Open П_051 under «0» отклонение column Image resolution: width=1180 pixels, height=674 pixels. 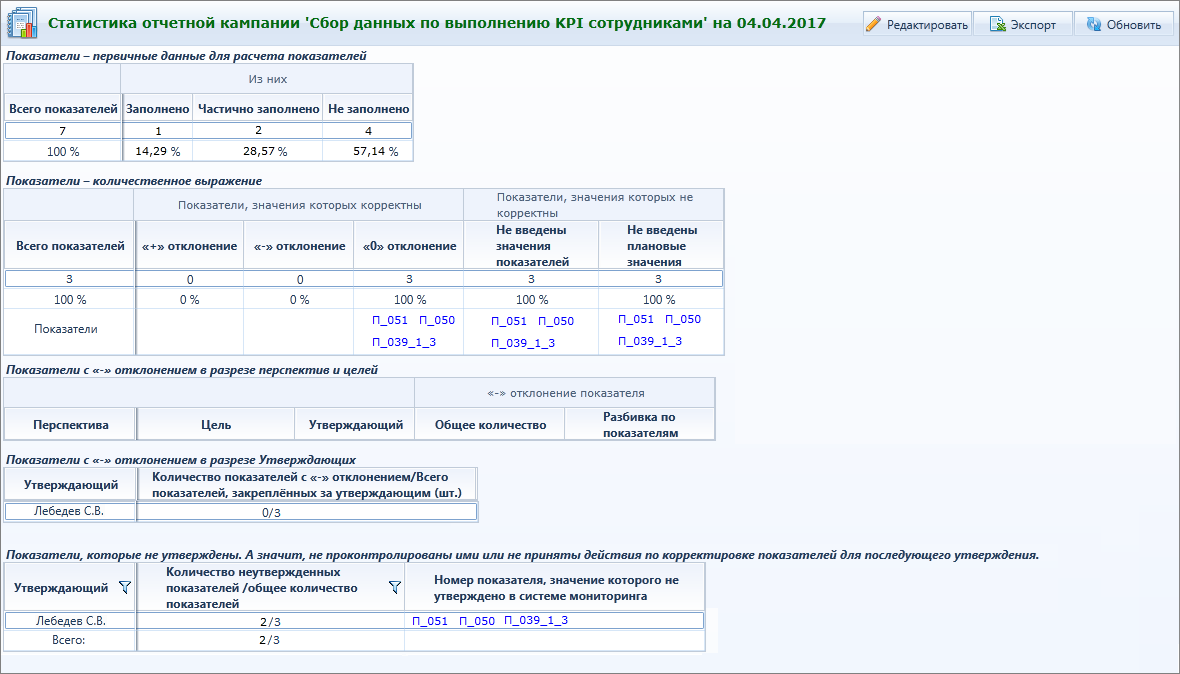390,320
